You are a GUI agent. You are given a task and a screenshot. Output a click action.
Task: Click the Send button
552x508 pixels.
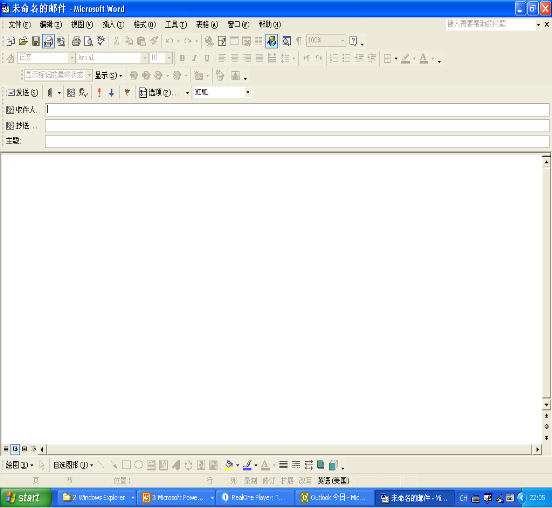tap(23, 93)
